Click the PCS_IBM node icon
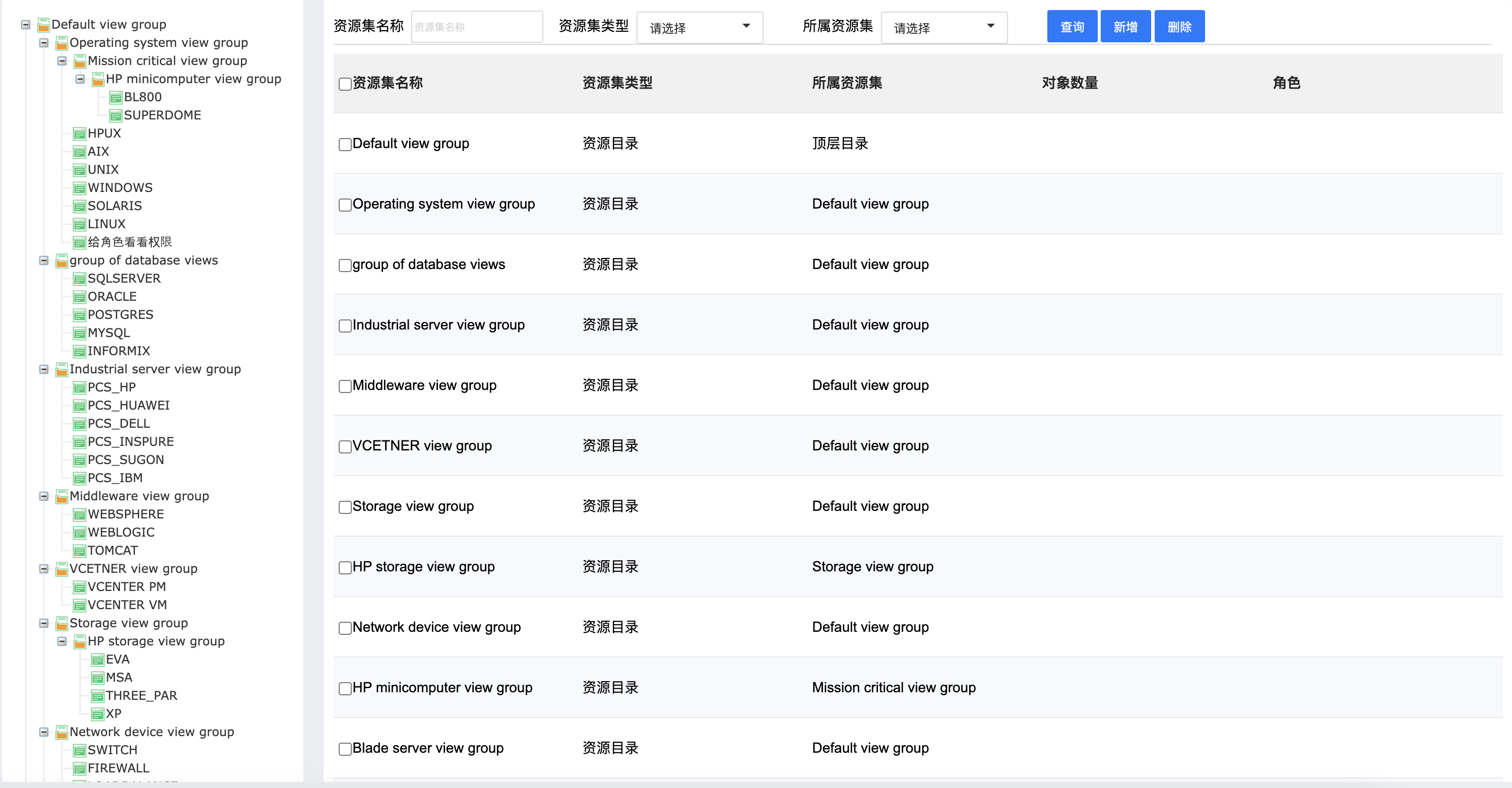Screen dimensions: 1512x788 [80, 479]
